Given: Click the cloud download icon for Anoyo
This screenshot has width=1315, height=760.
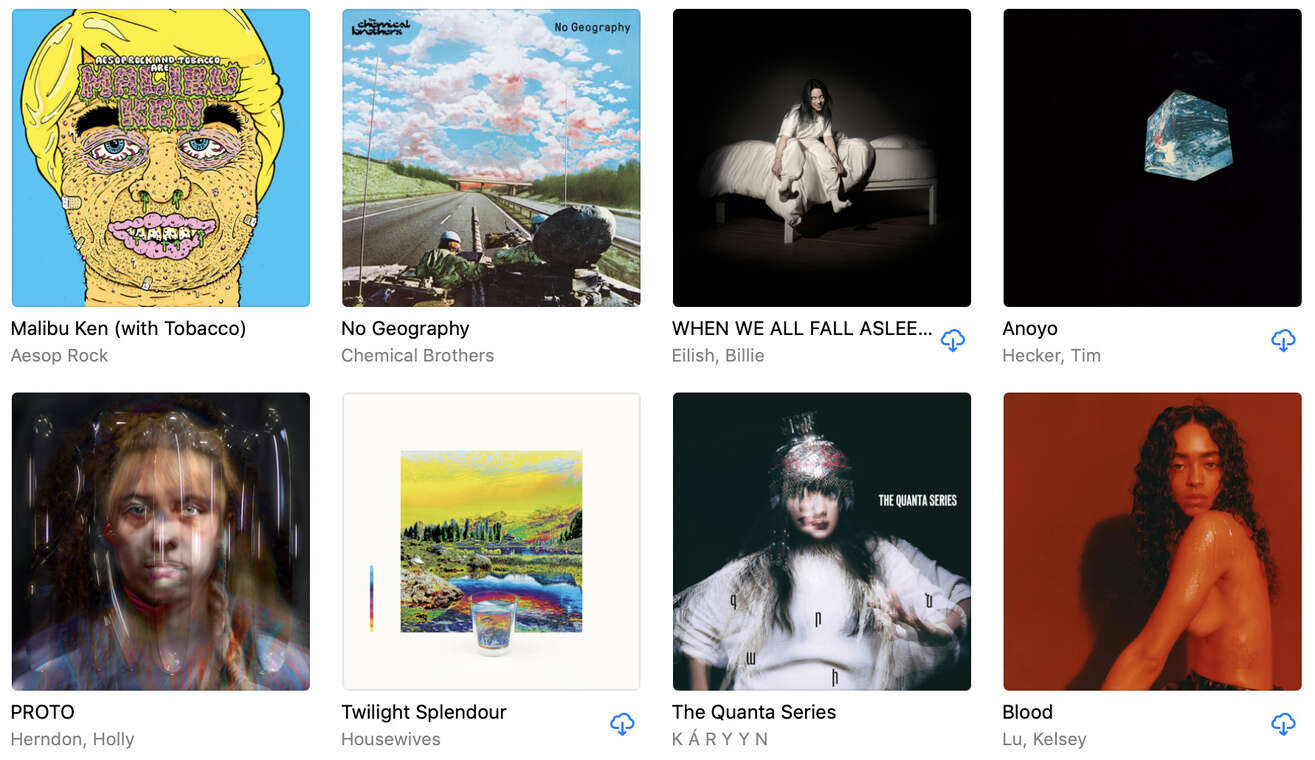Looking at the screenshot, I should [x=1283, y=341].
